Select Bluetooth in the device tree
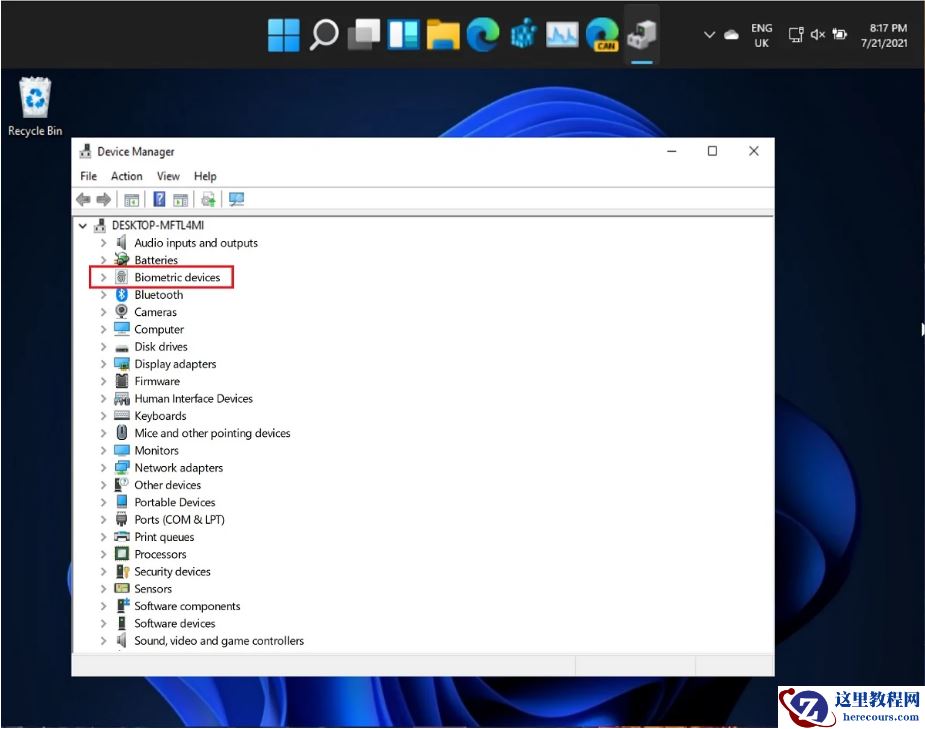This screenshot has height=729, width=925. (157, 294)
